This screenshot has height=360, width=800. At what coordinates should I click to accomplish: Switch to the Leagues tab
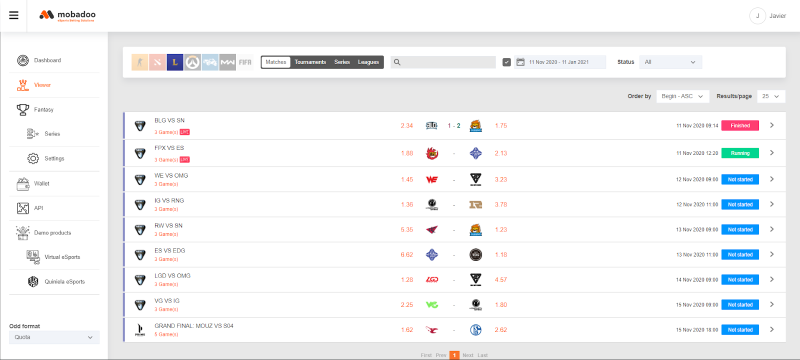[x=368, y=62]
